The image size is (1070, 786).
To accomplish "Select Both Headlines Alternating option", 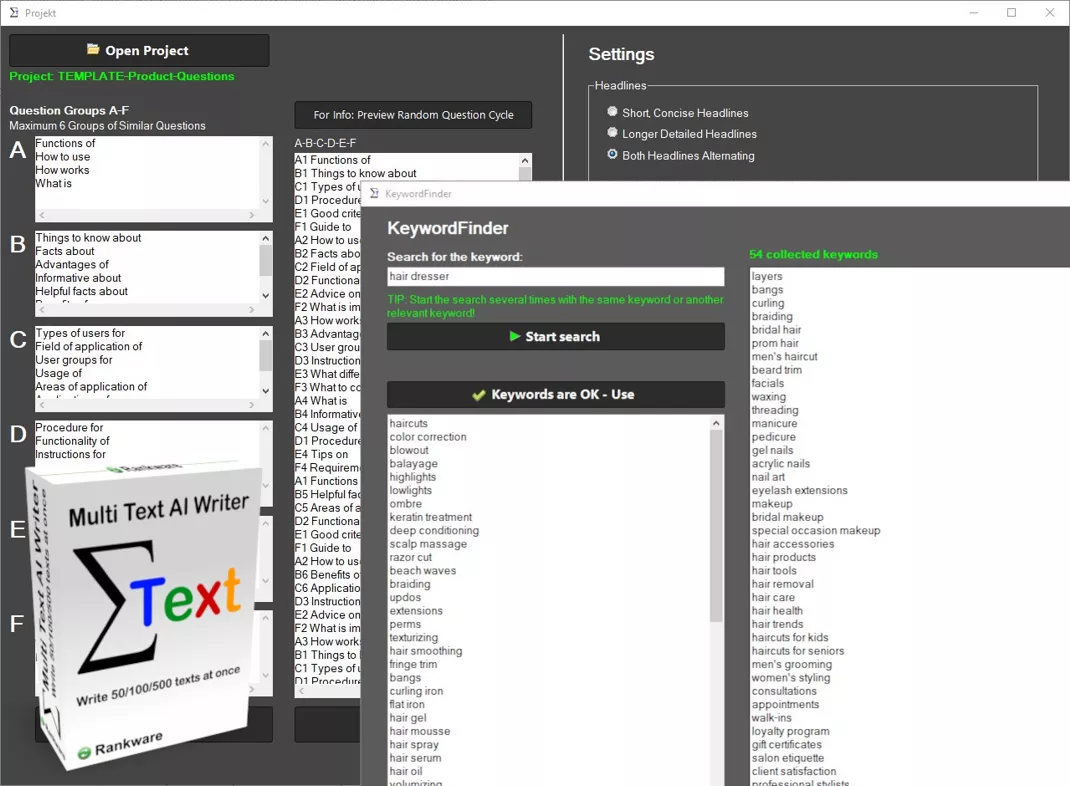I will coord(612,155).
